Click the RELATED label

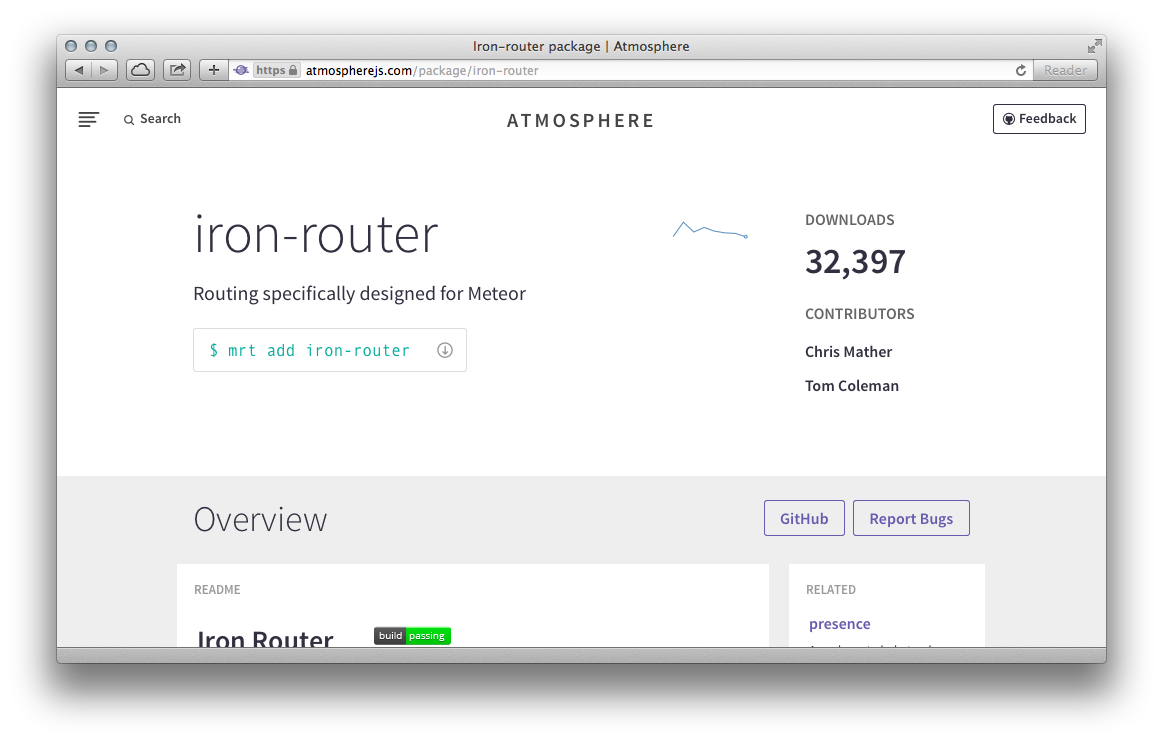(x=831, y=590)
